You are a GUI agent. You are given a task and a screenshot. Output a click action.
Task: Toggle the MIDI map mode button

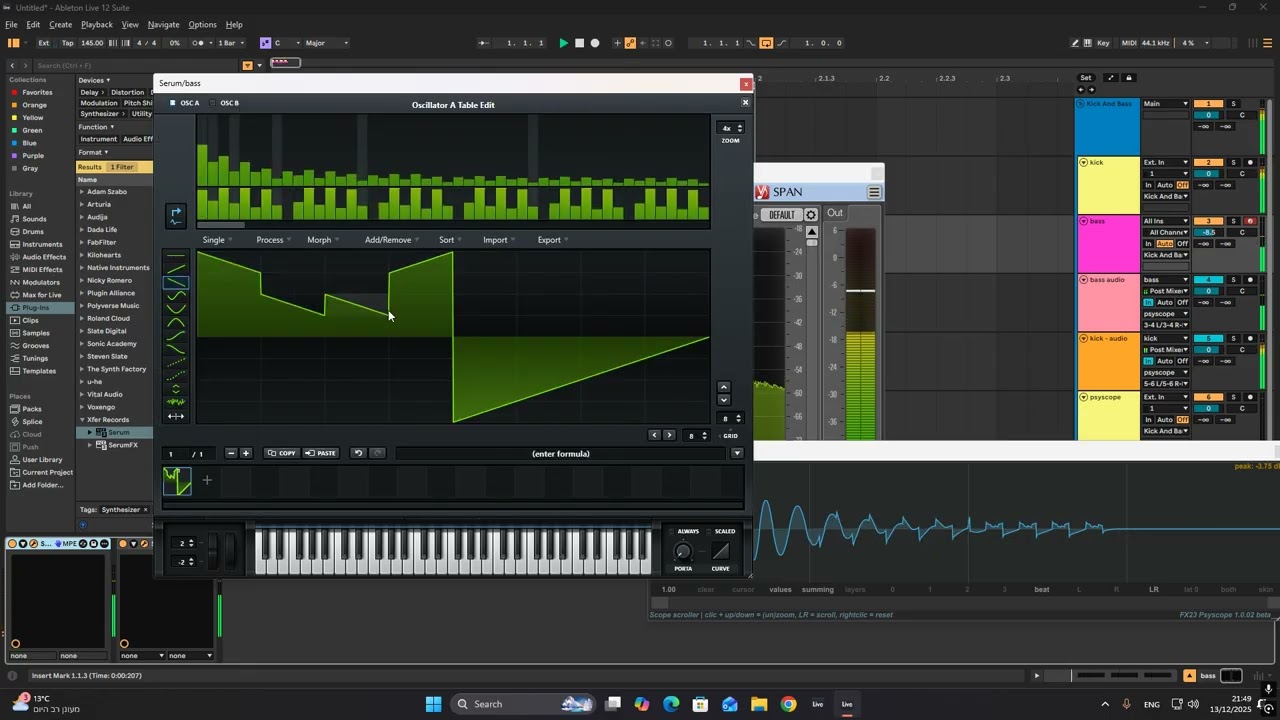[x=1129, y=43]
